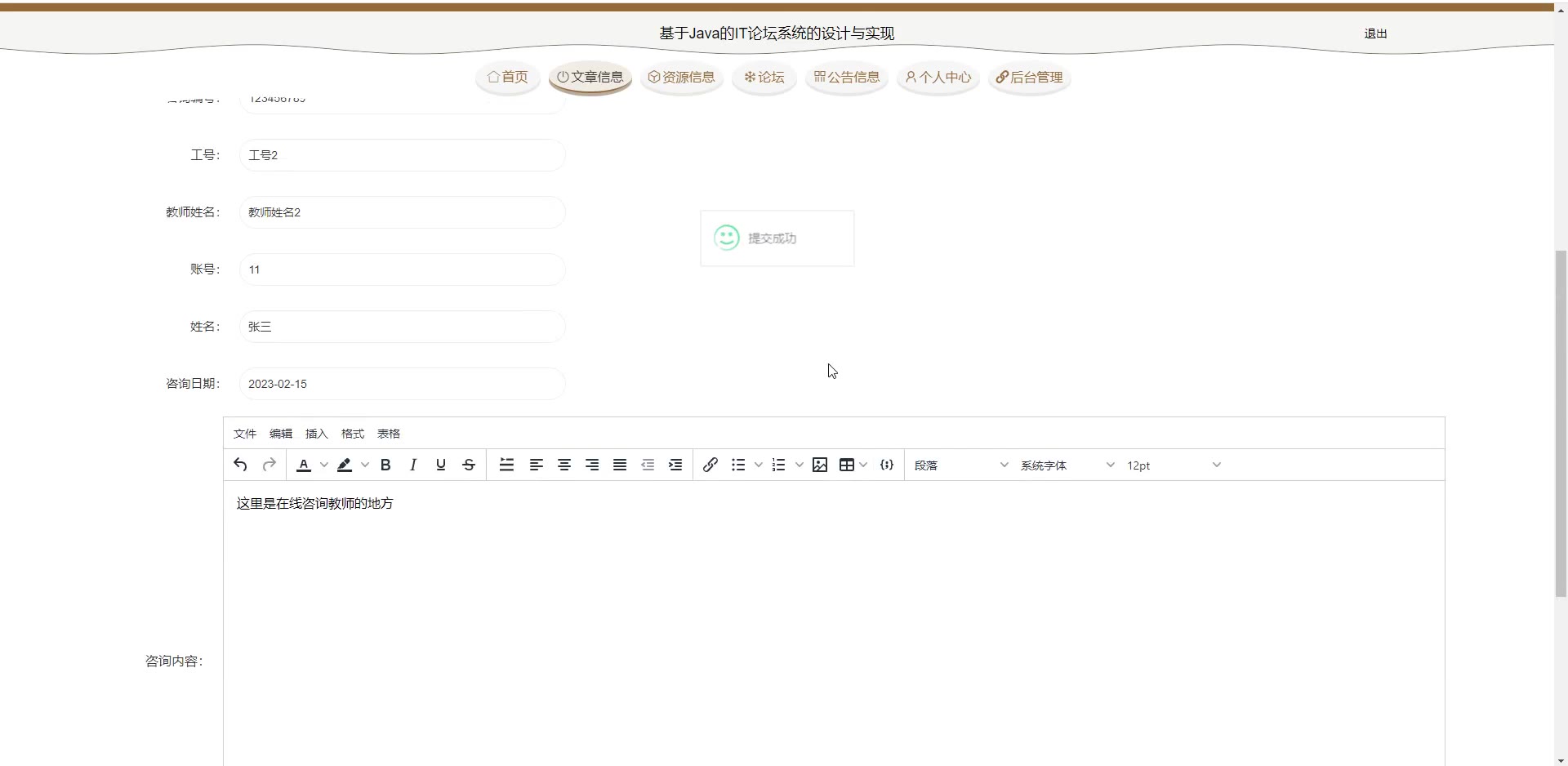This screenshot has width=1568, height=766.
Task: Expand the 12pt font size dropdown
Action: tap(1173, 465)
